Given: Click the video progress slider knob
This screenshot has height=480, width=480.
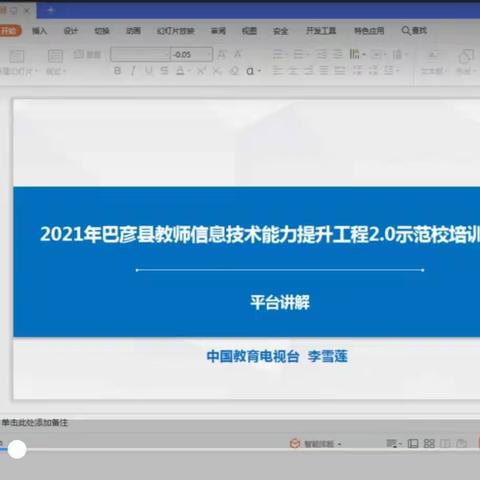Looking at the screenshot, I should (17, 449).
